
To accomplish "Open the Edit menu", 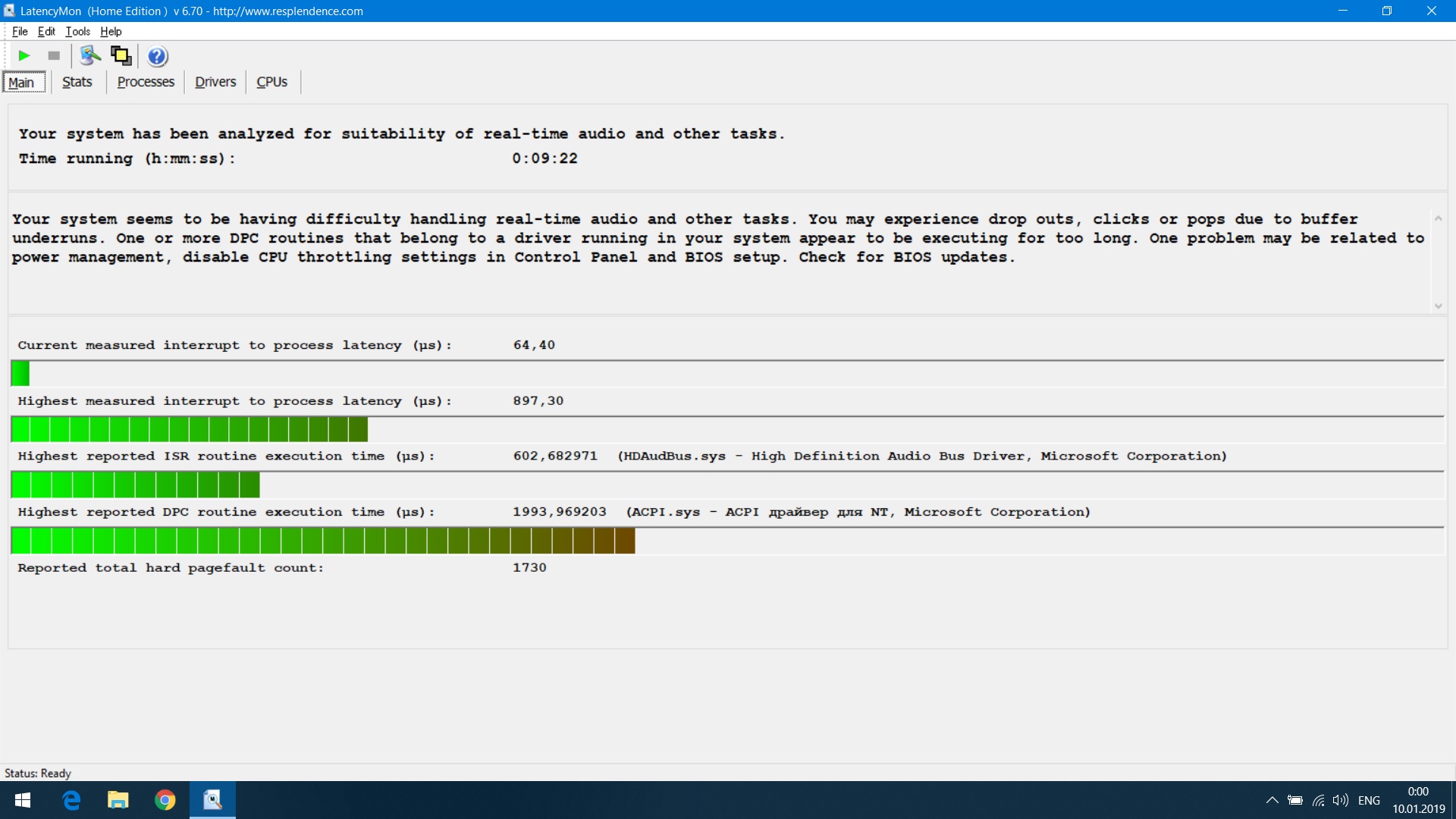I will click(46, 31).
